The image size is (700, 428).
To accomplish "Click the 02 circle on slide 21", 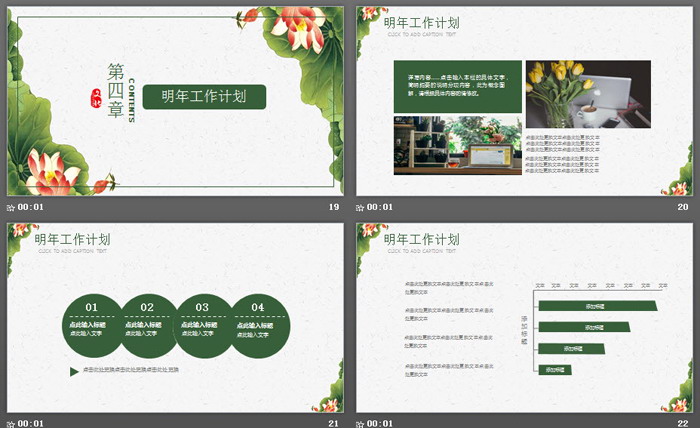I will click(x=147, y=326).
